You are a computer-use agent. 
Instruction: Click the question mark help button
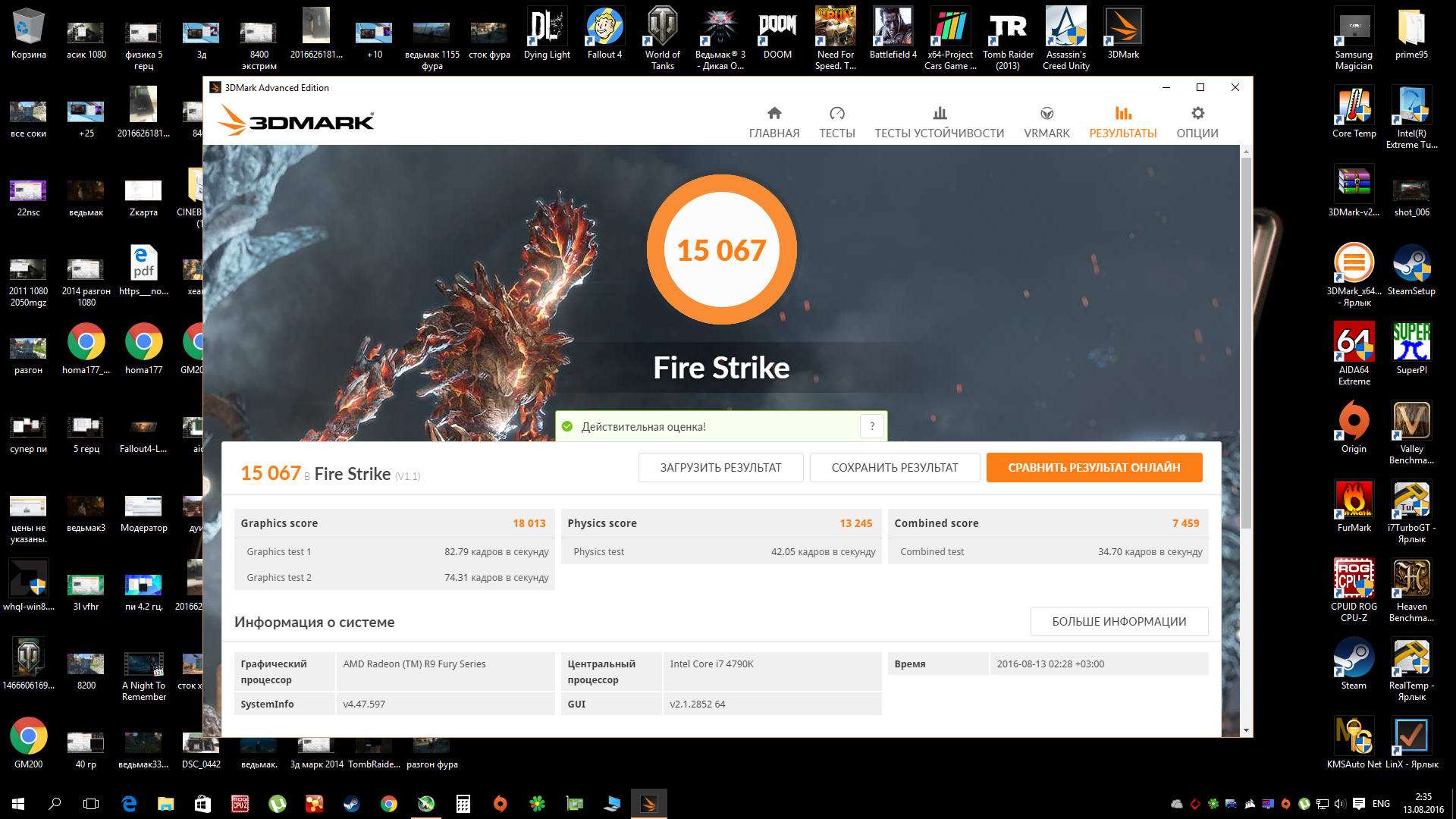(872, 426)
